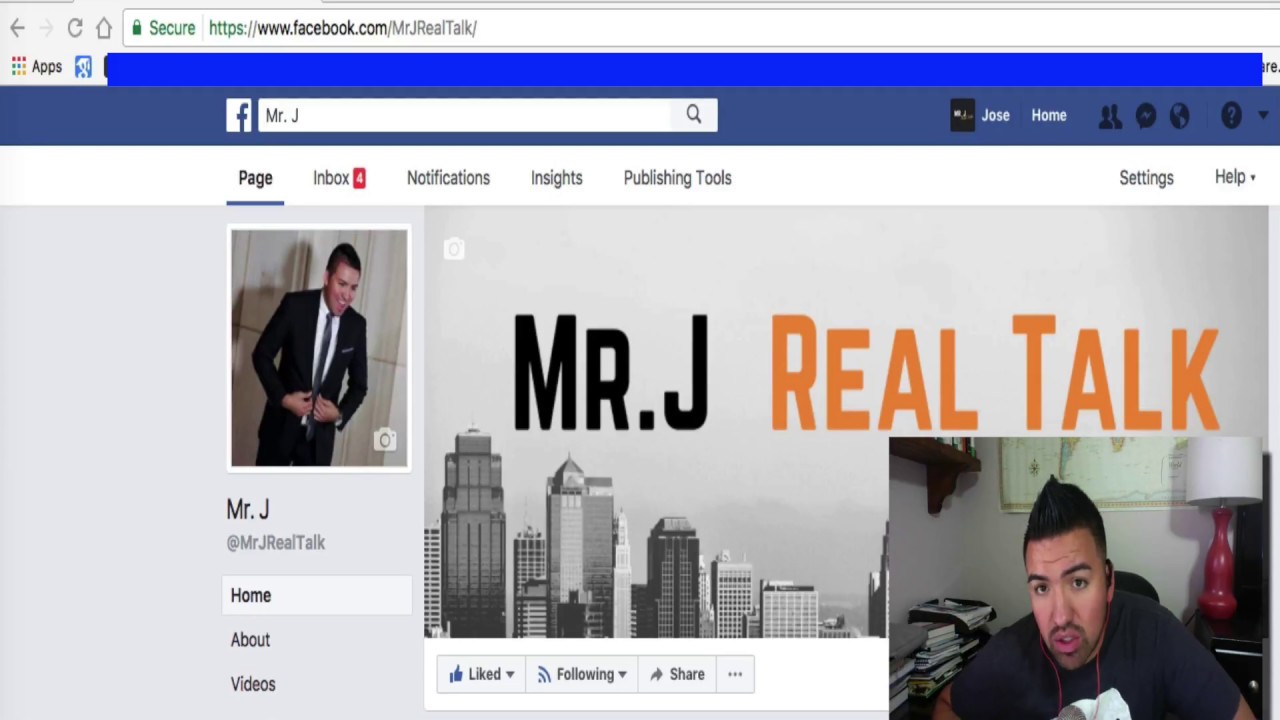
Task: Click the blue bookmark icon beside Apps
Action: [83, 67]
